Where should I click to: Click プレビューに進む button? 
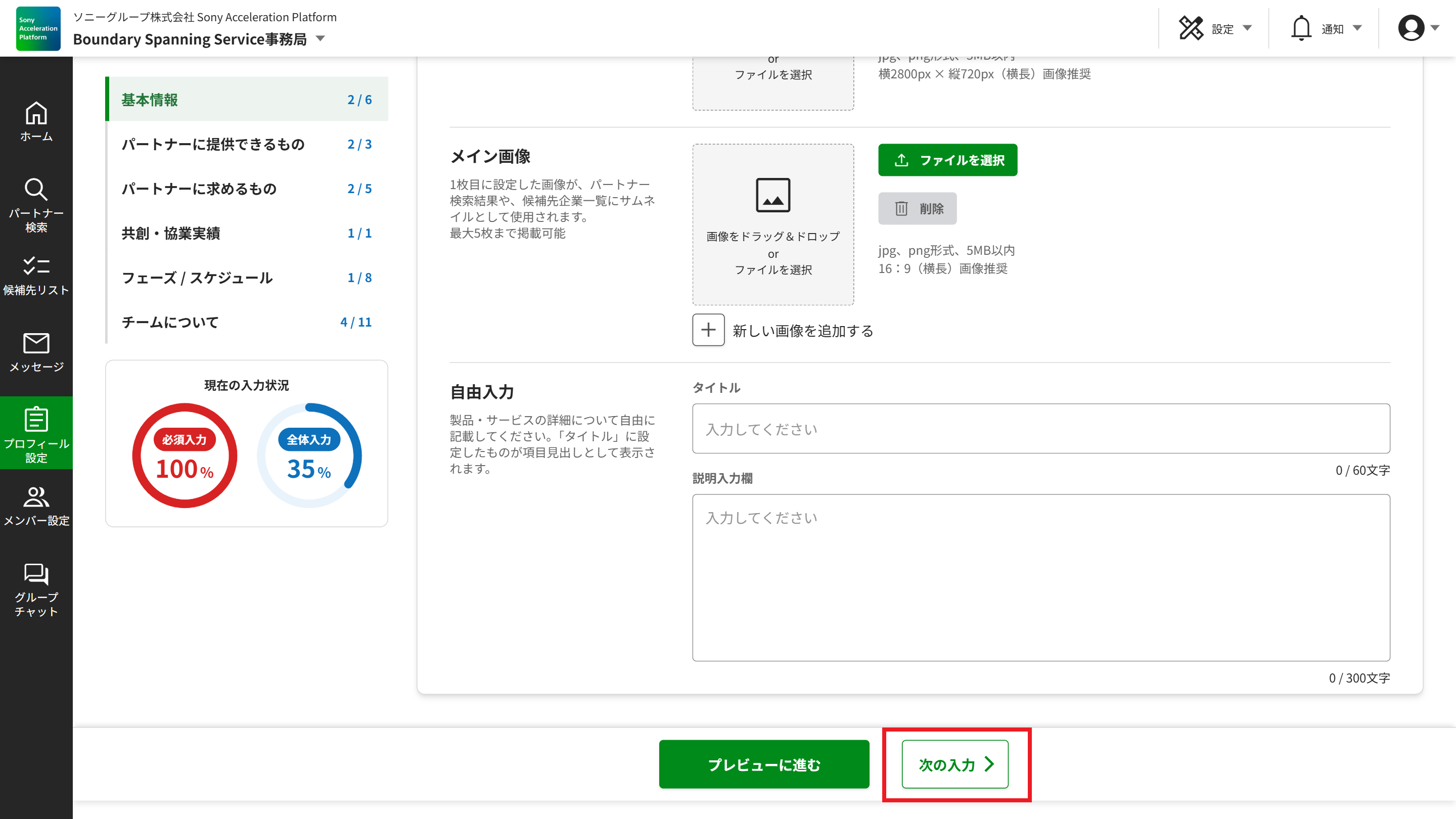[x=763, y=764]
